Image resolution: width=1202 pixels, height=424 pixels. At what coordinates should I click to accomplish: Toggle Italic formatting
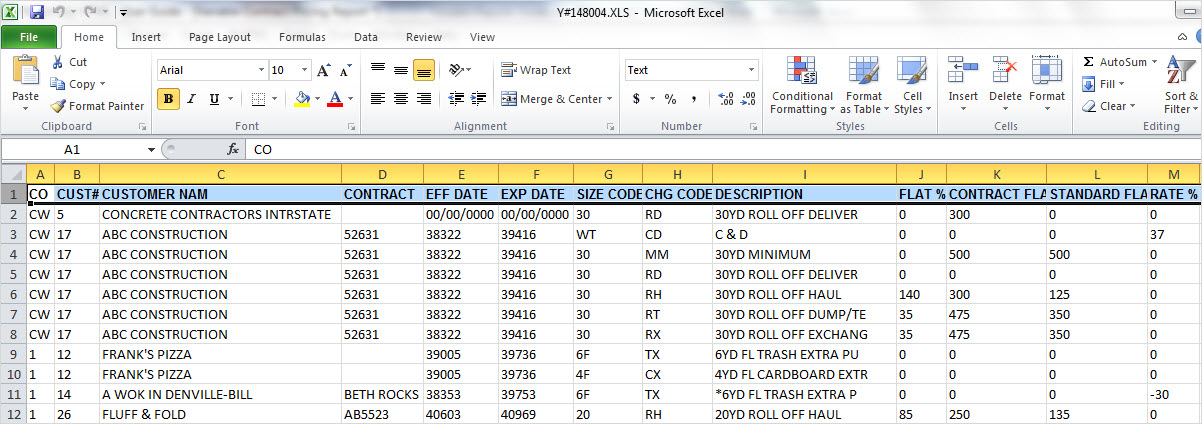pyautogui.click(x=191, y=99)
